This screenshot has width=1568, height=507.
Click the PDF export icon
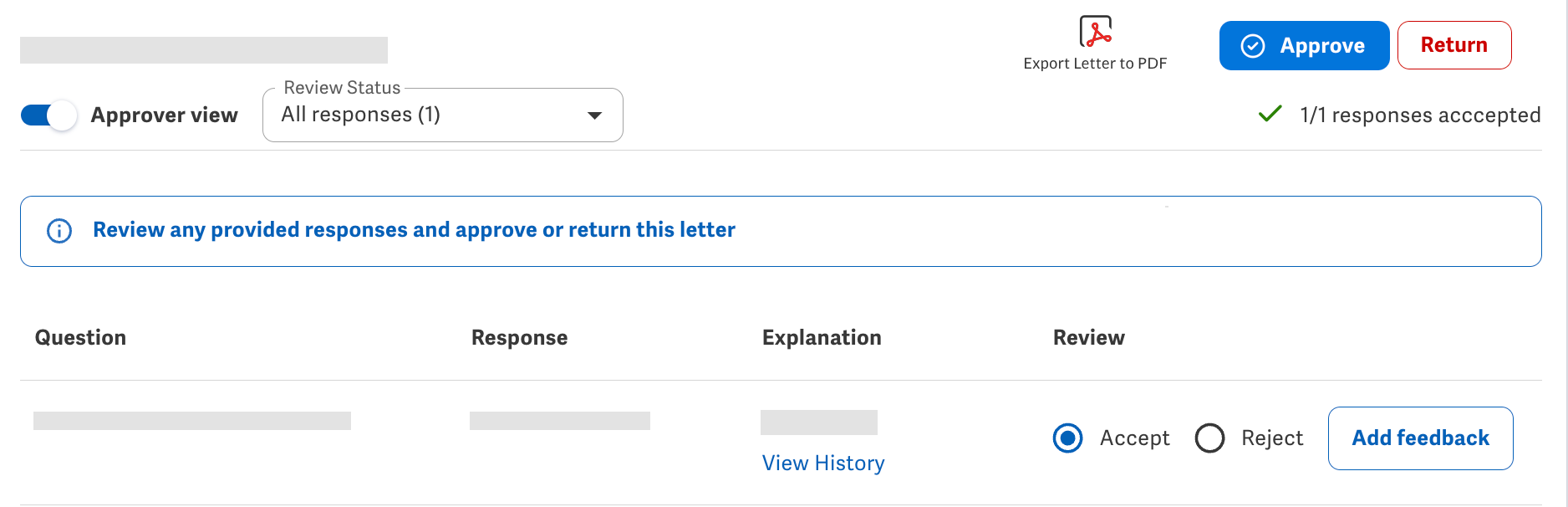click(x=1095, y=32)
